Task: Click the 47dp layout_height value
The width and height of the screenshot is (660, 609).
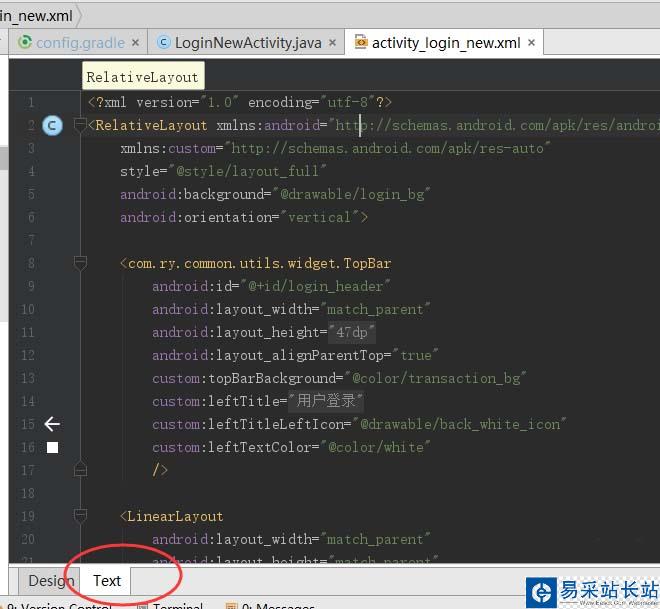Action: 351,332
